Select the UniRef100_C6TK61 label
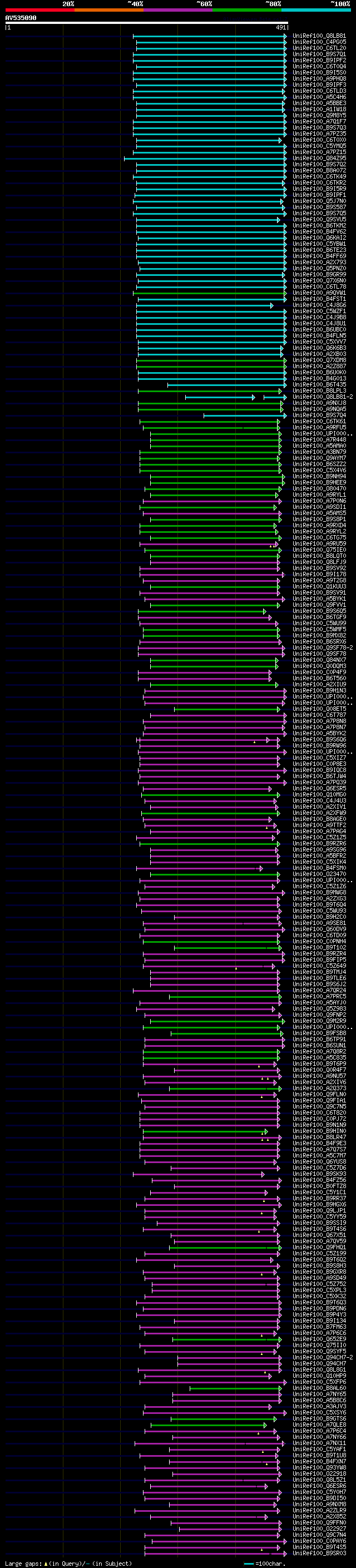 pos(319,421)
